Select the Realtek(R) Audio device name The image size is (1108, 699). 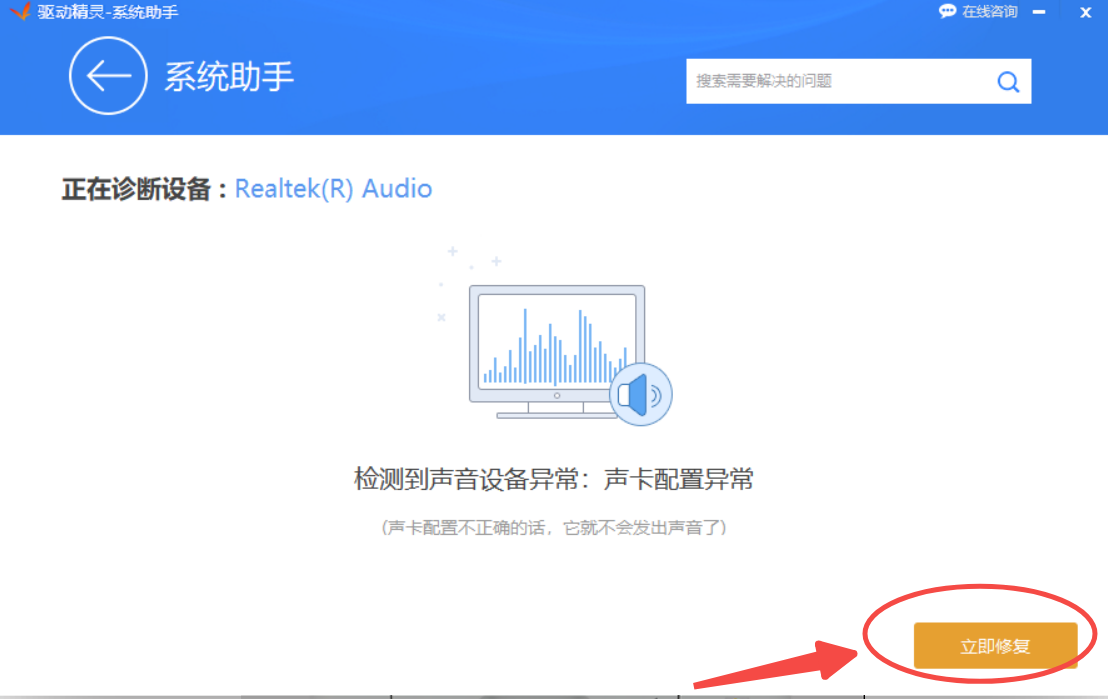tap(333, 189)
